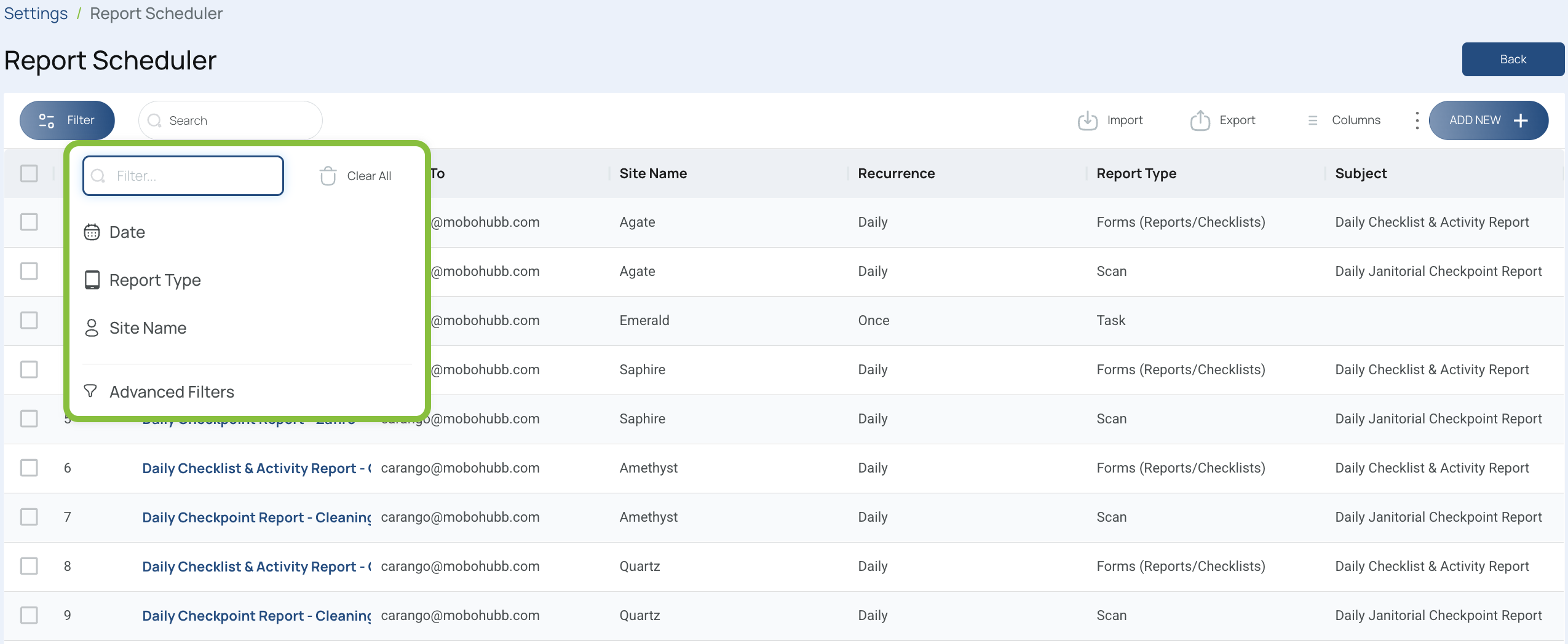The height and width of the screenshot is (644, 1568).
Task: Check the Agate Scan row checkbox
Action: pyautogui.click(x=29, y=271)
